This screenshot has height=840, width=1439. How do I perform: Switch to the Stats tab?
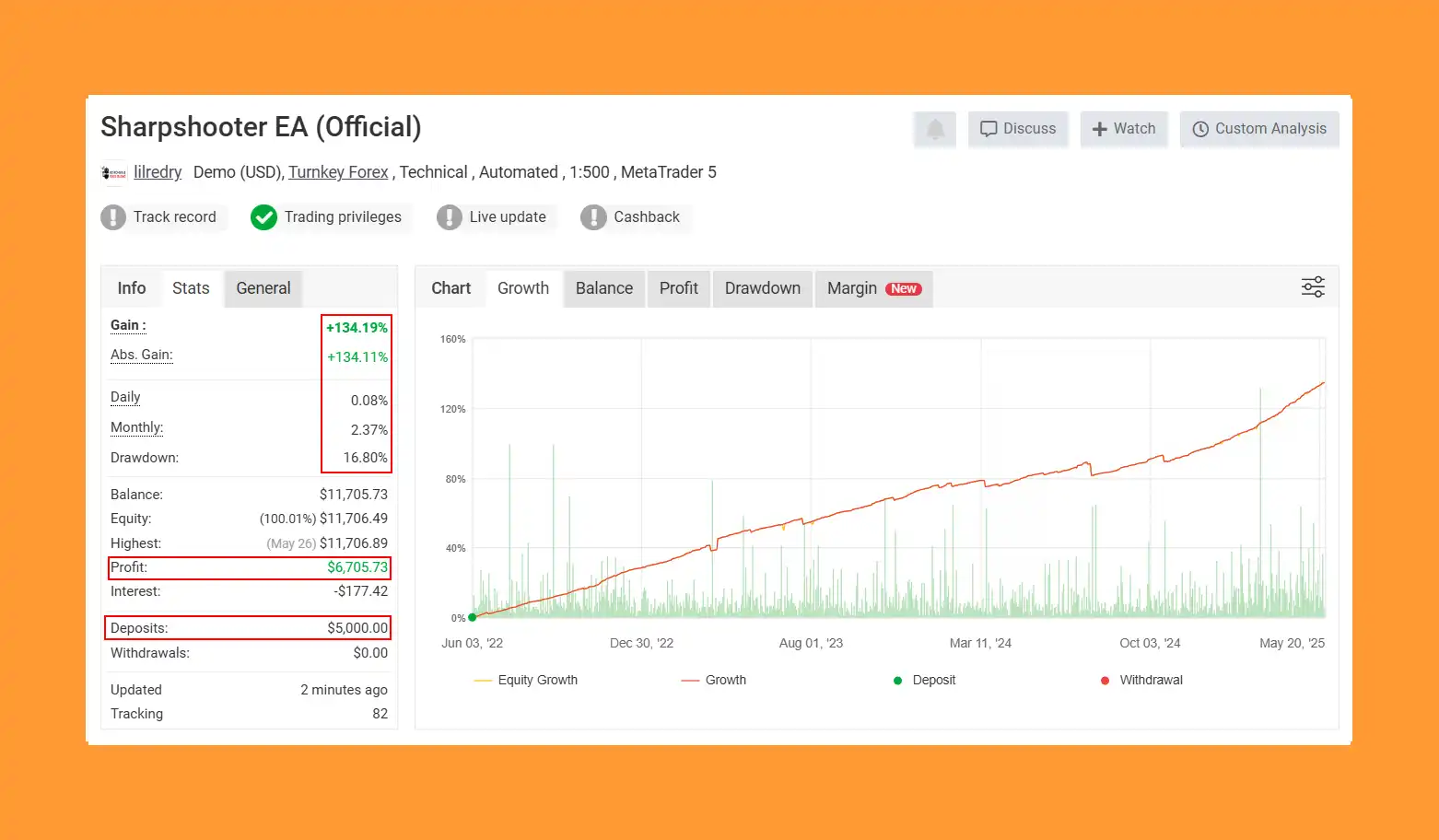coord(191,288)
